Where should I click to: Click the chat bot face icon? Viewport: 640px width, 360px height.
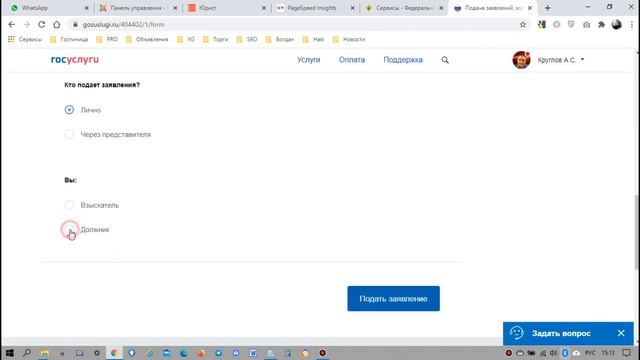point(517,333)
